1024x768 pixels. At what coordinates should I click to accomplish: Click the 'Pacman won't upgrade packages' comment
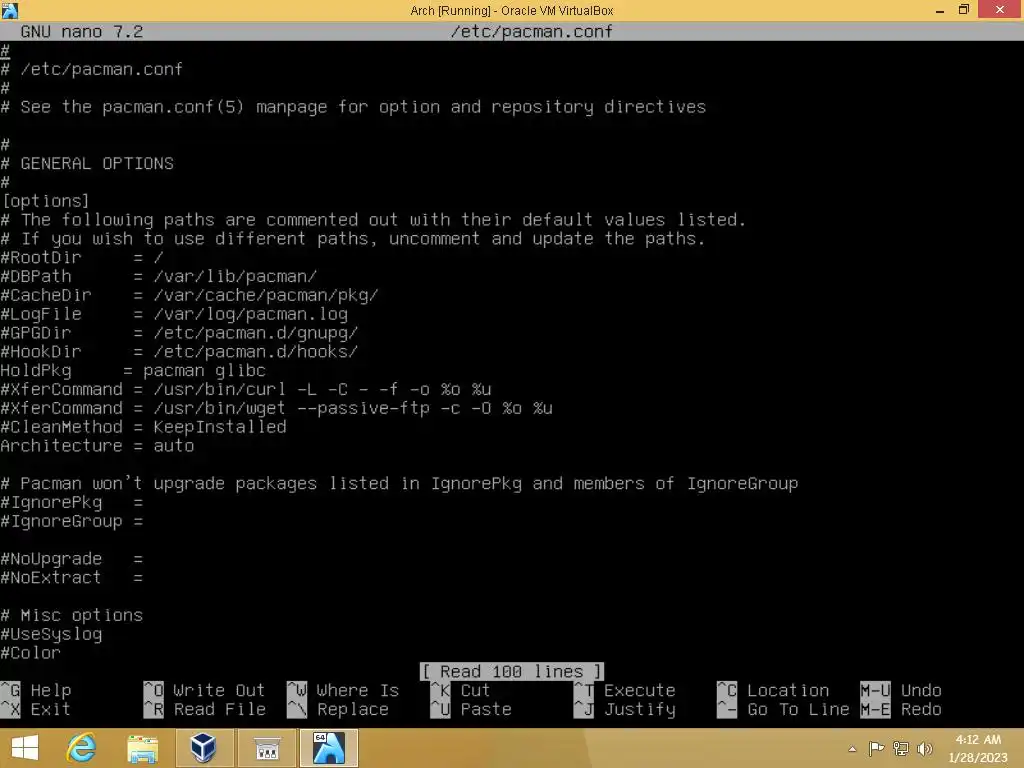pyautogui.click(x=399, y=484)
